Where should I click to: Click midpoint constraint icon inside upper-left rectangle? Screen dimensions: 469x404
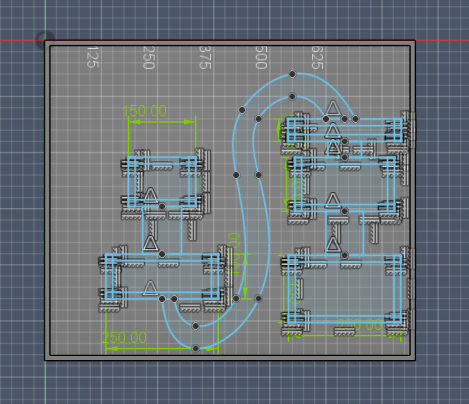[x=150, y=196]
